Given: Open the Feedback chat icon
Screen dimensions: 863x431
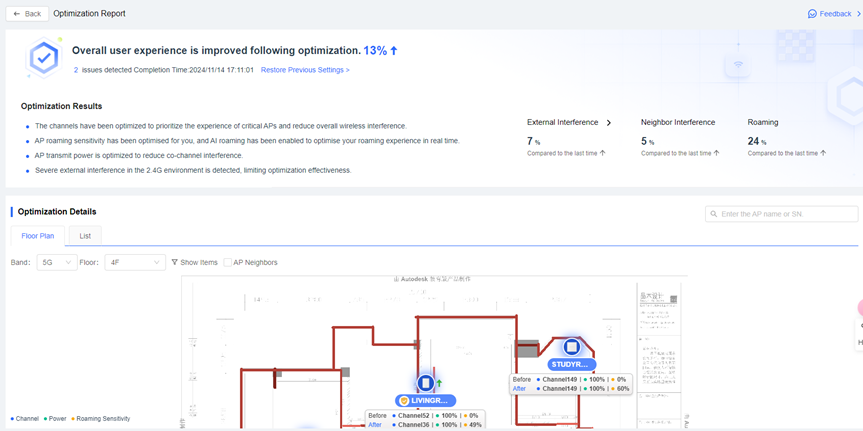Looking at the screenshot, I should [x=812, y=14].
